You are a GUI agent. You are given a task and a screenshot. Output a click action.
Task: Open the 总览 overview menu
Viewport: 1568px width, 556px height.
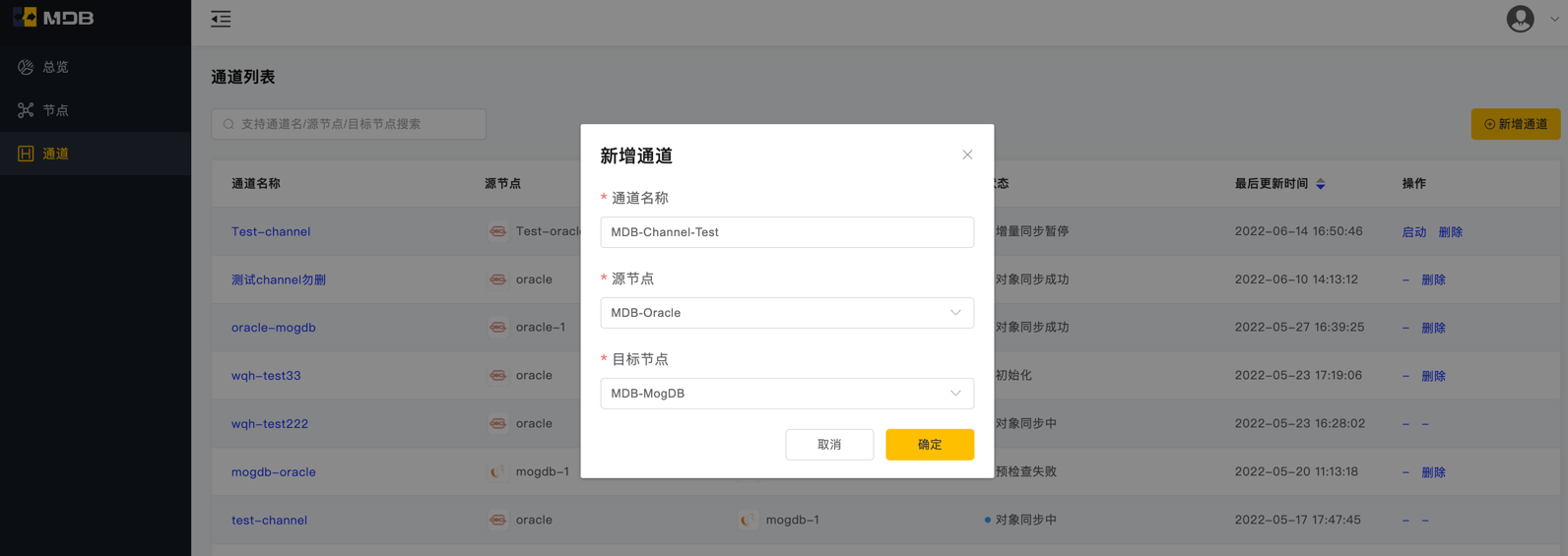point(96,67)
